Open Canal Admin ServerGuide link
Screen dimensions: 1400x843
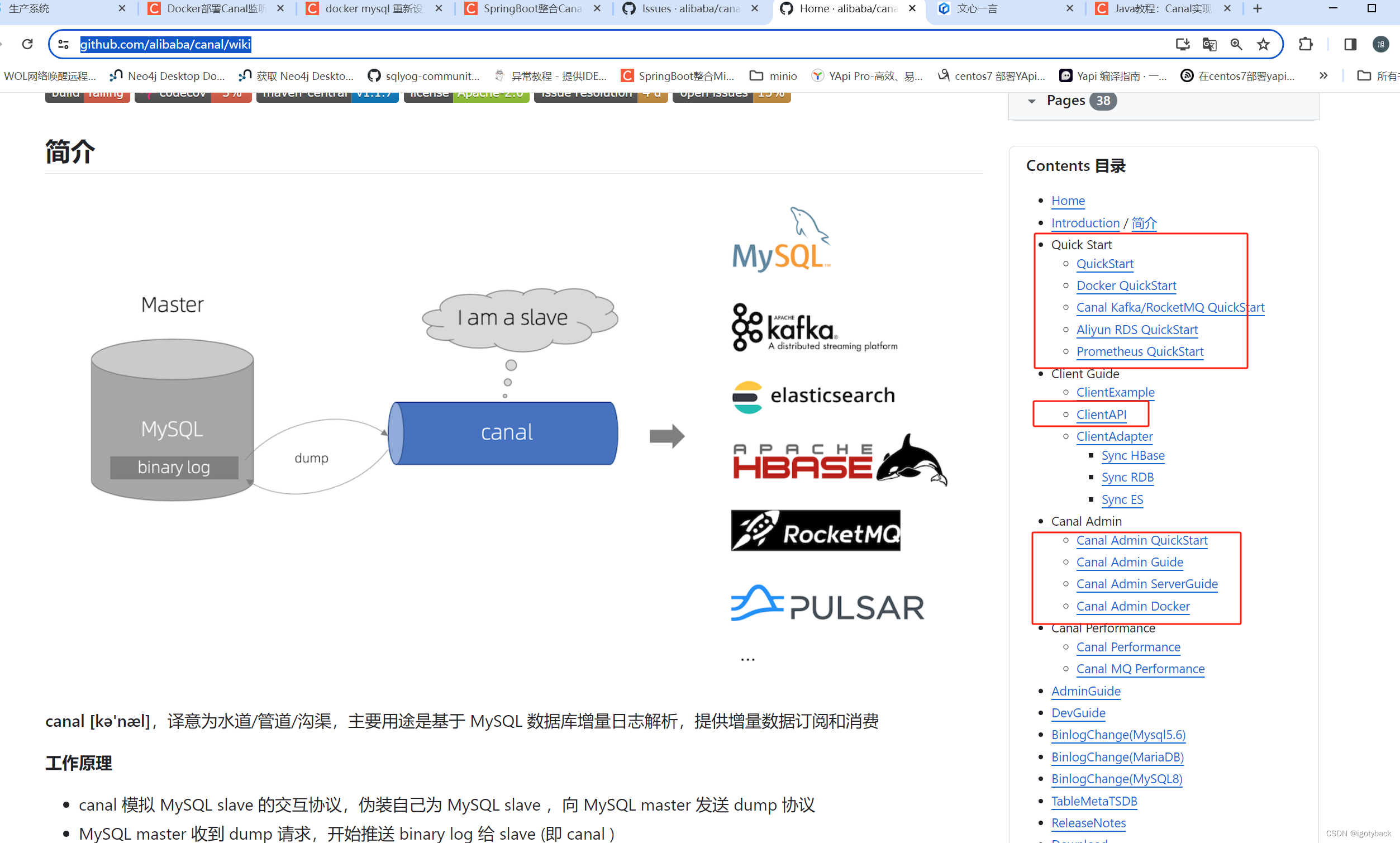tap(1147, 584)
